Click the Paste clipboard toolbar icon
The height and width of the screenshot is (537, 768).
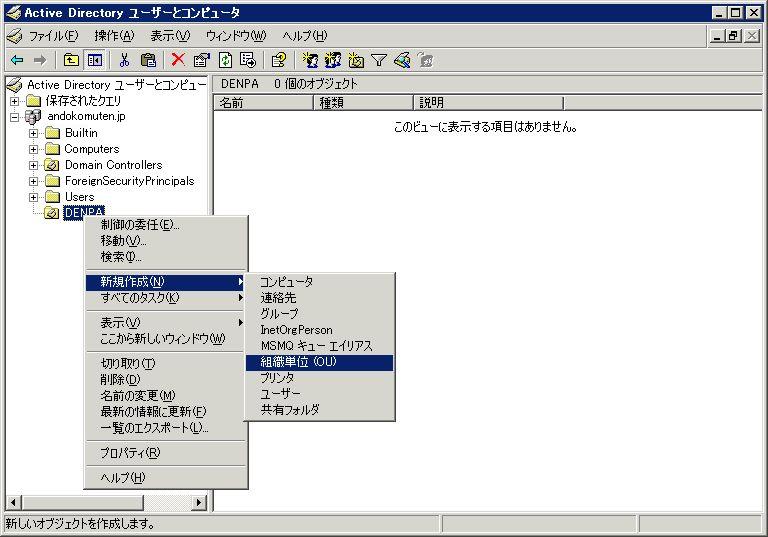[x=148, y=60]
